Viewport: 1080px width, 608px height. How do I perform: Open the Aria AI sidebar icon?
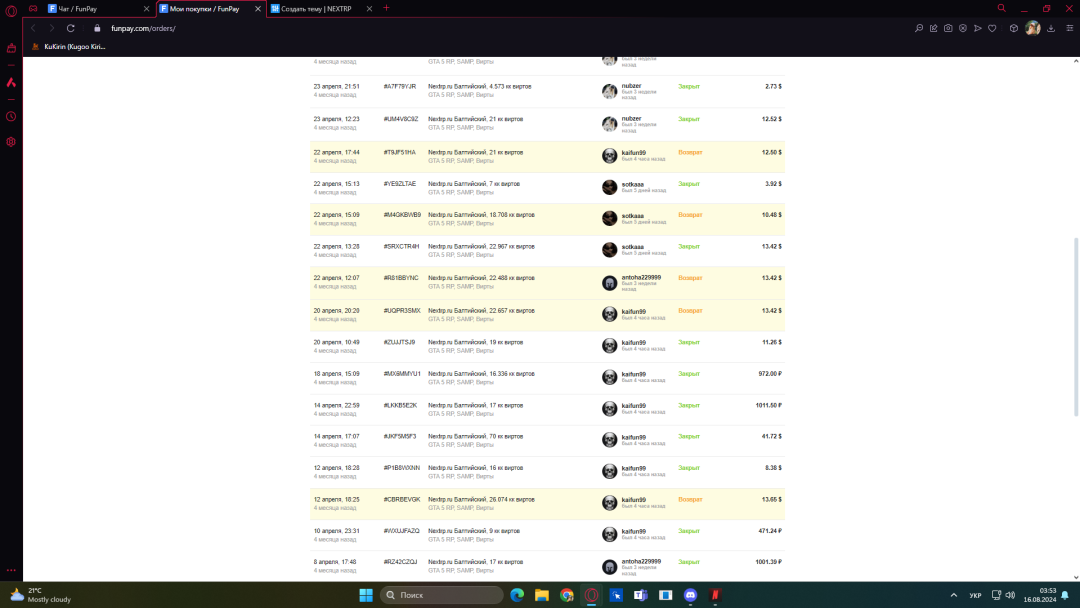[11, 82]
